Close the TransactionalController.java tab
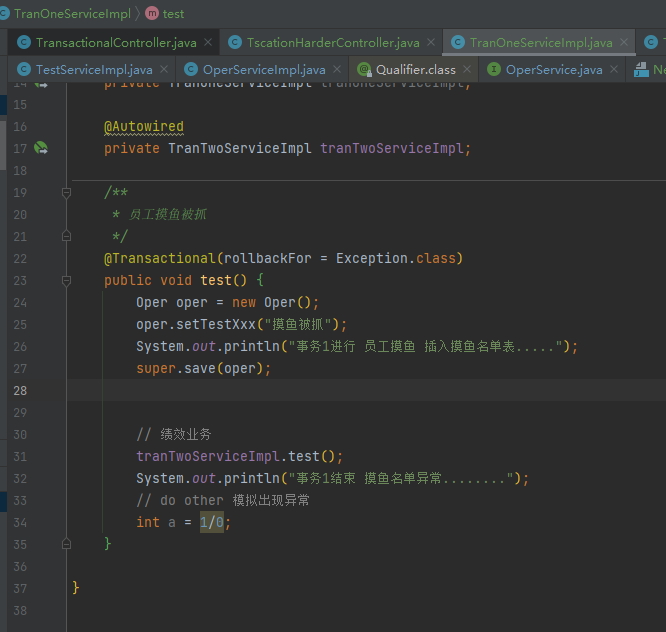Viewport: 666px width, 632px height. point(208,42)
